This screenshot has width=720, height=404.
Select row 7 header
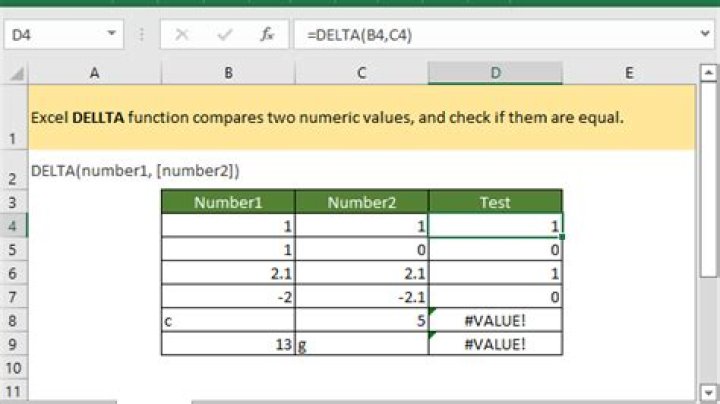[x=14, y=297]
